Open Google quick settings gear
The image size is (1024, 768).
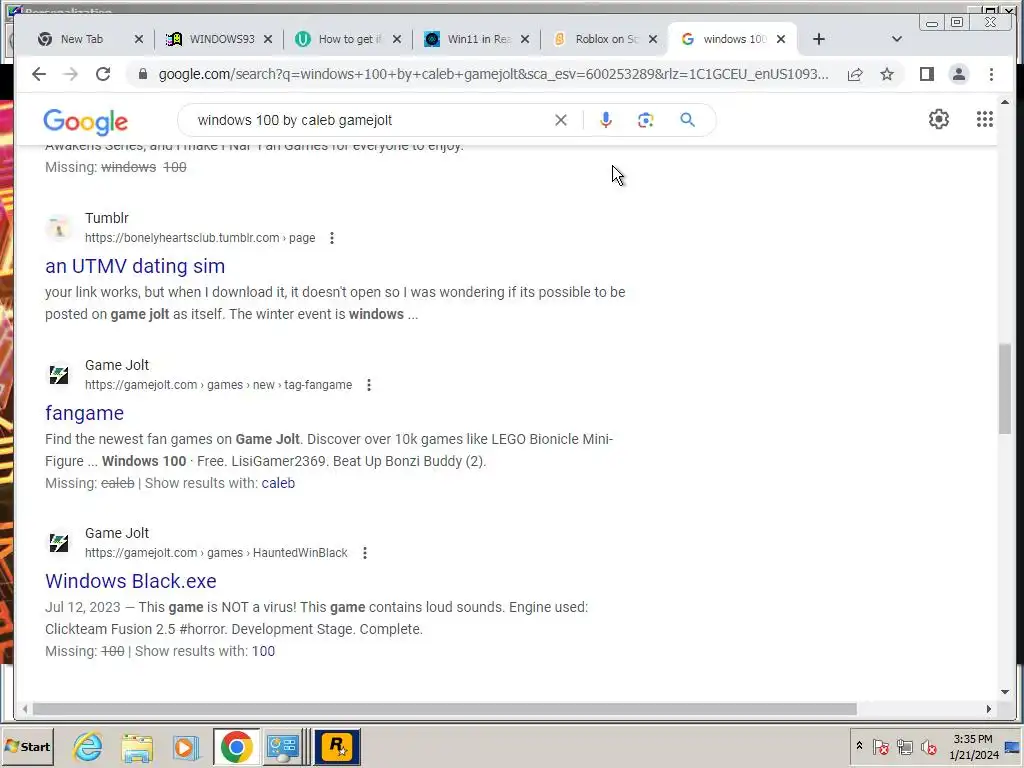click(x=939, y=120)
